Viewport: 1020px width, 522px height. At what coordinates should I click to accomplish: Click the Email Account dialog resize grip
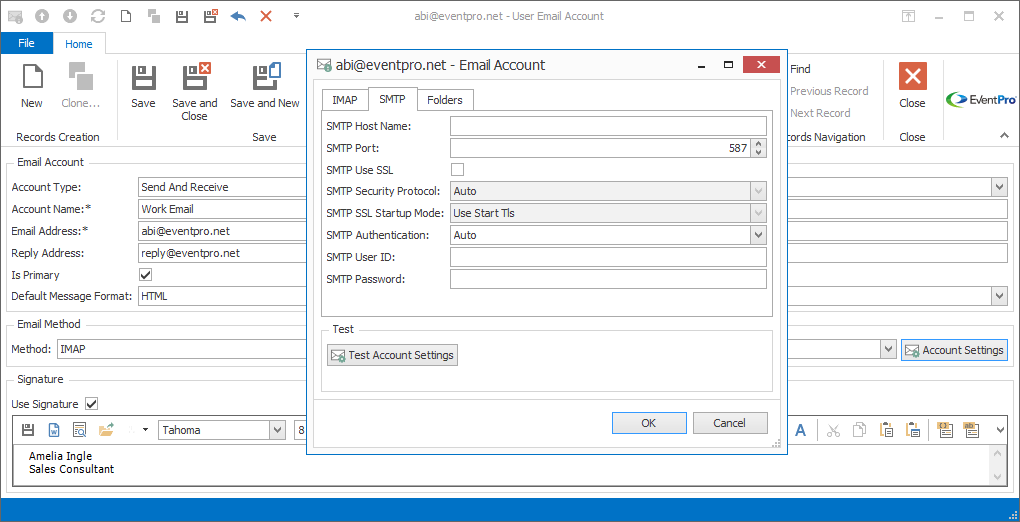[x=776, y=443]
